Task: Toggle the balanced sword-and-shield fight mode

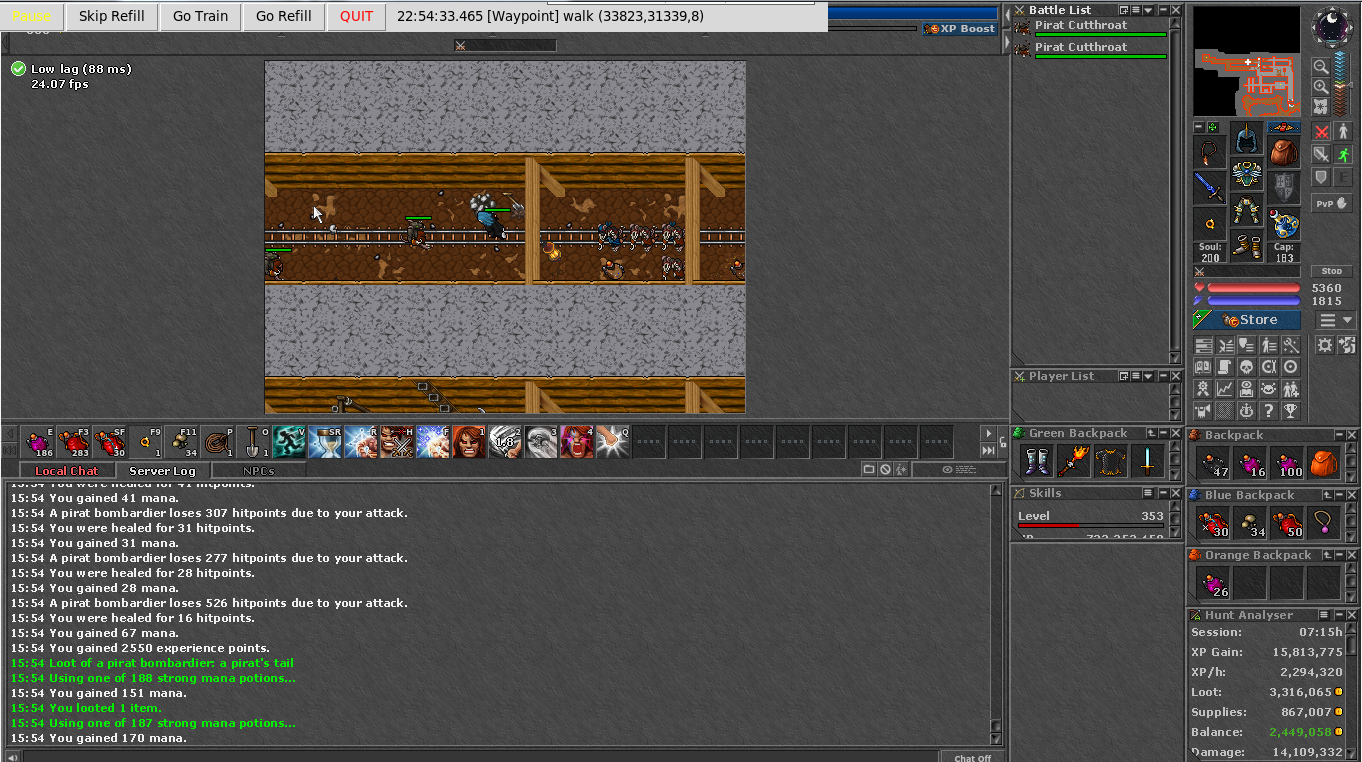Action: point(1321,154)
